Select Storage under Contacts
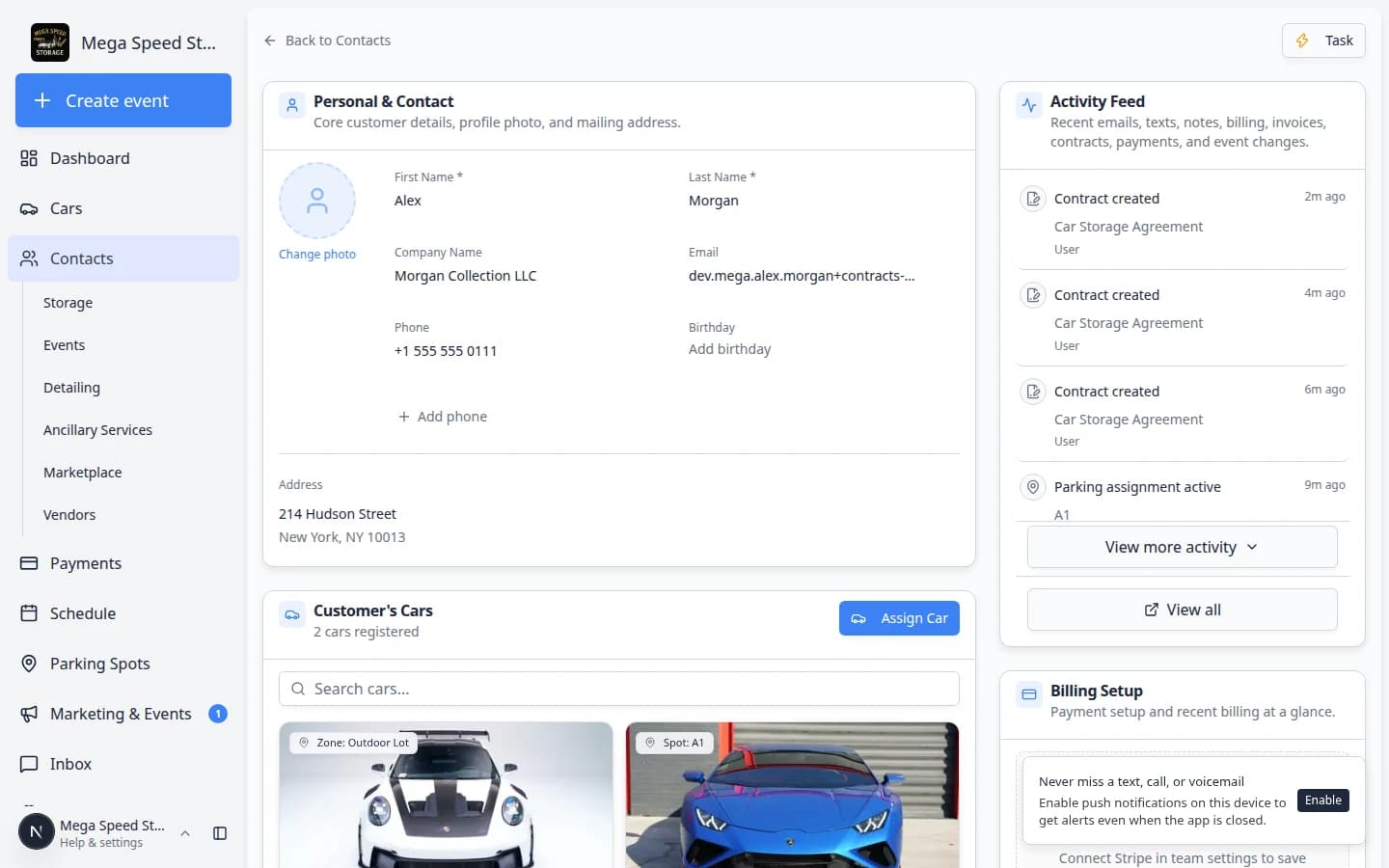The image size is (1389, 868). (x=68, y=303)
